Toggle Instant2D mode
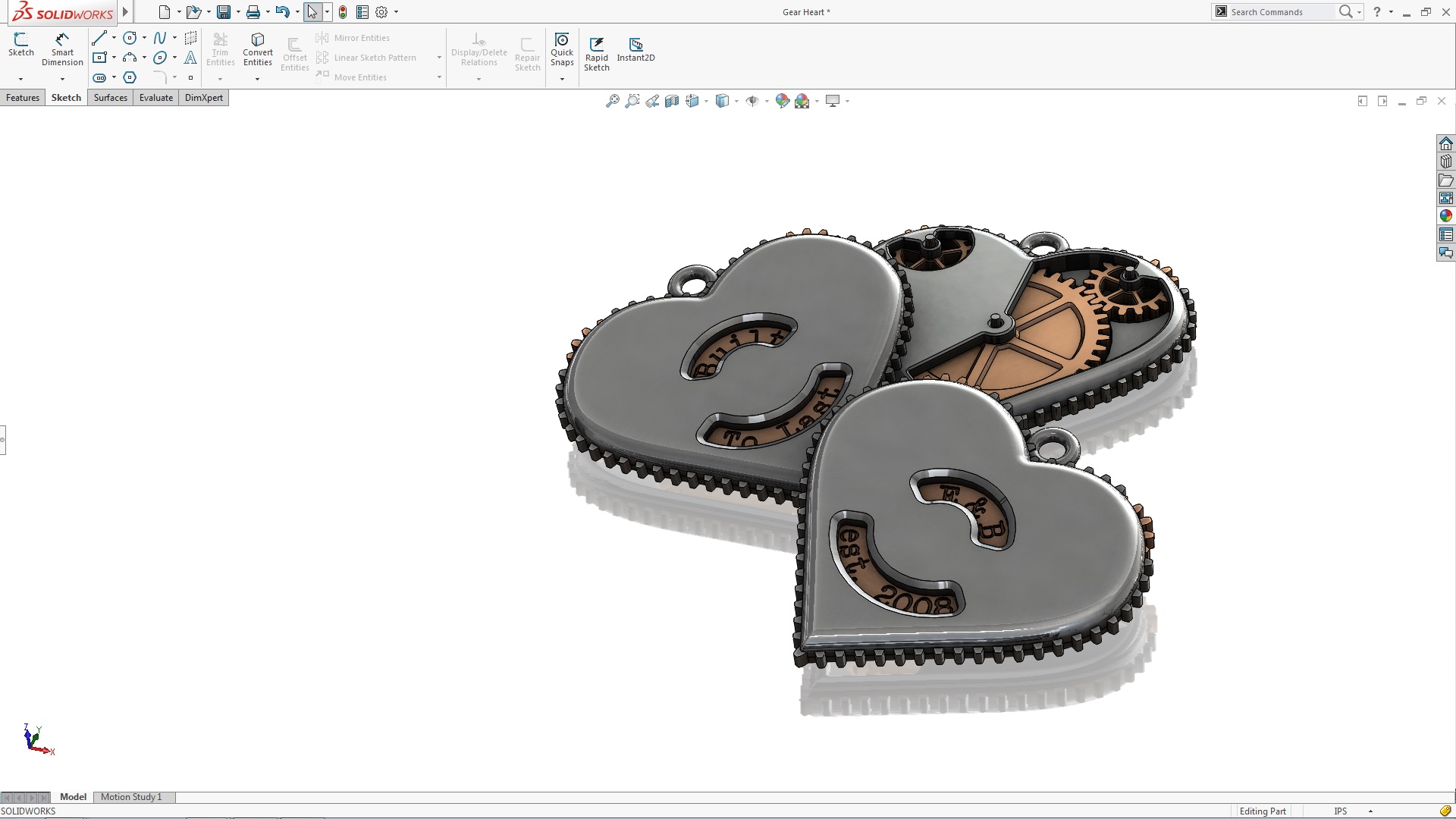This screenshot has height=819, width=1456. coord(635,47)
